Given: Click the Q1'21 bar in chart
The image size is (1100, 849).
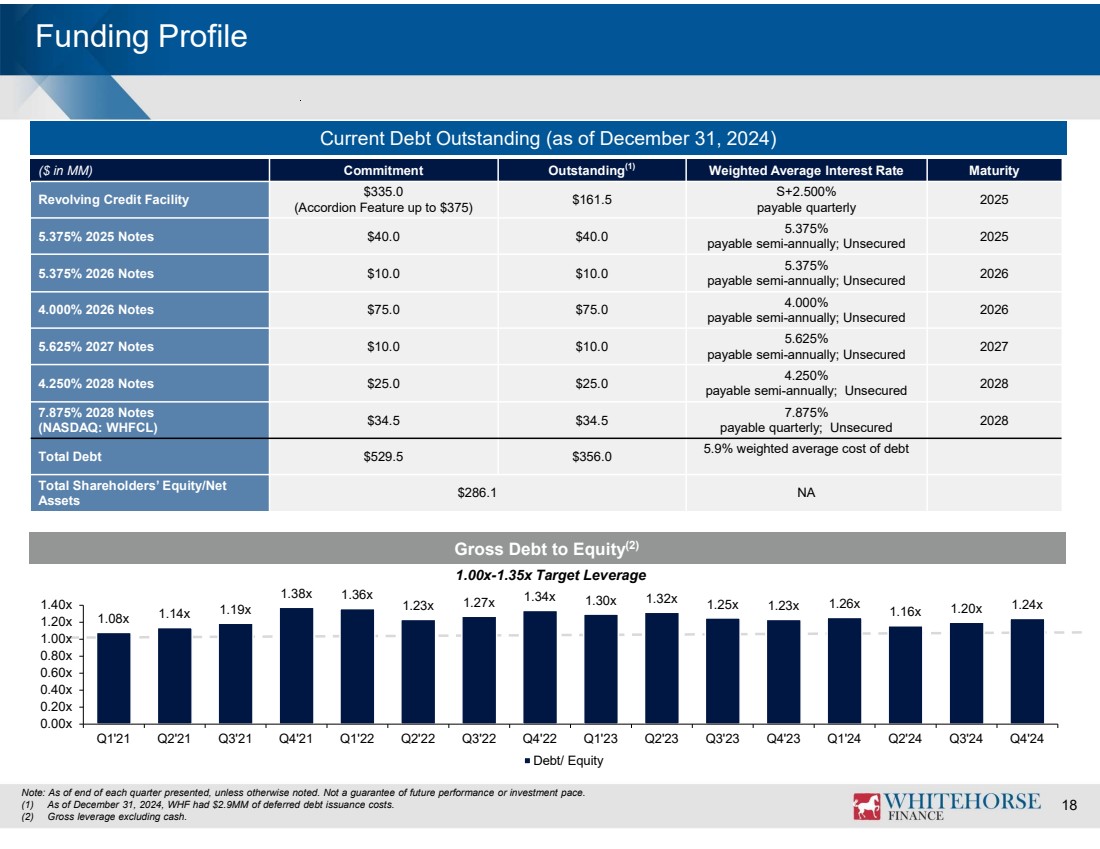Looking at the screenshot, I should (x=114, y=678).
